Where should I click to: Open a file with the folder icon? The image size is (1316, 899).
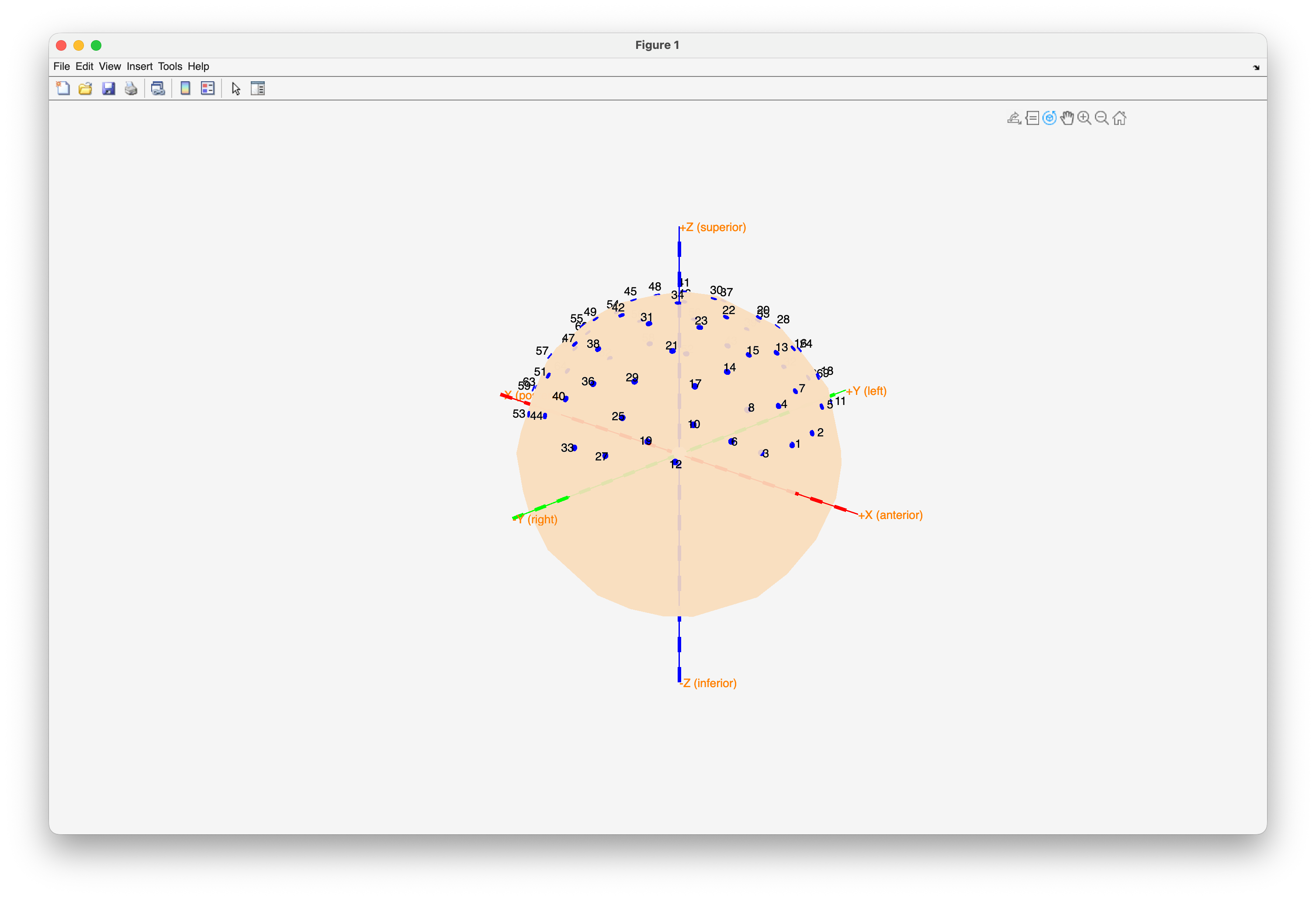[x=86, y=88]
